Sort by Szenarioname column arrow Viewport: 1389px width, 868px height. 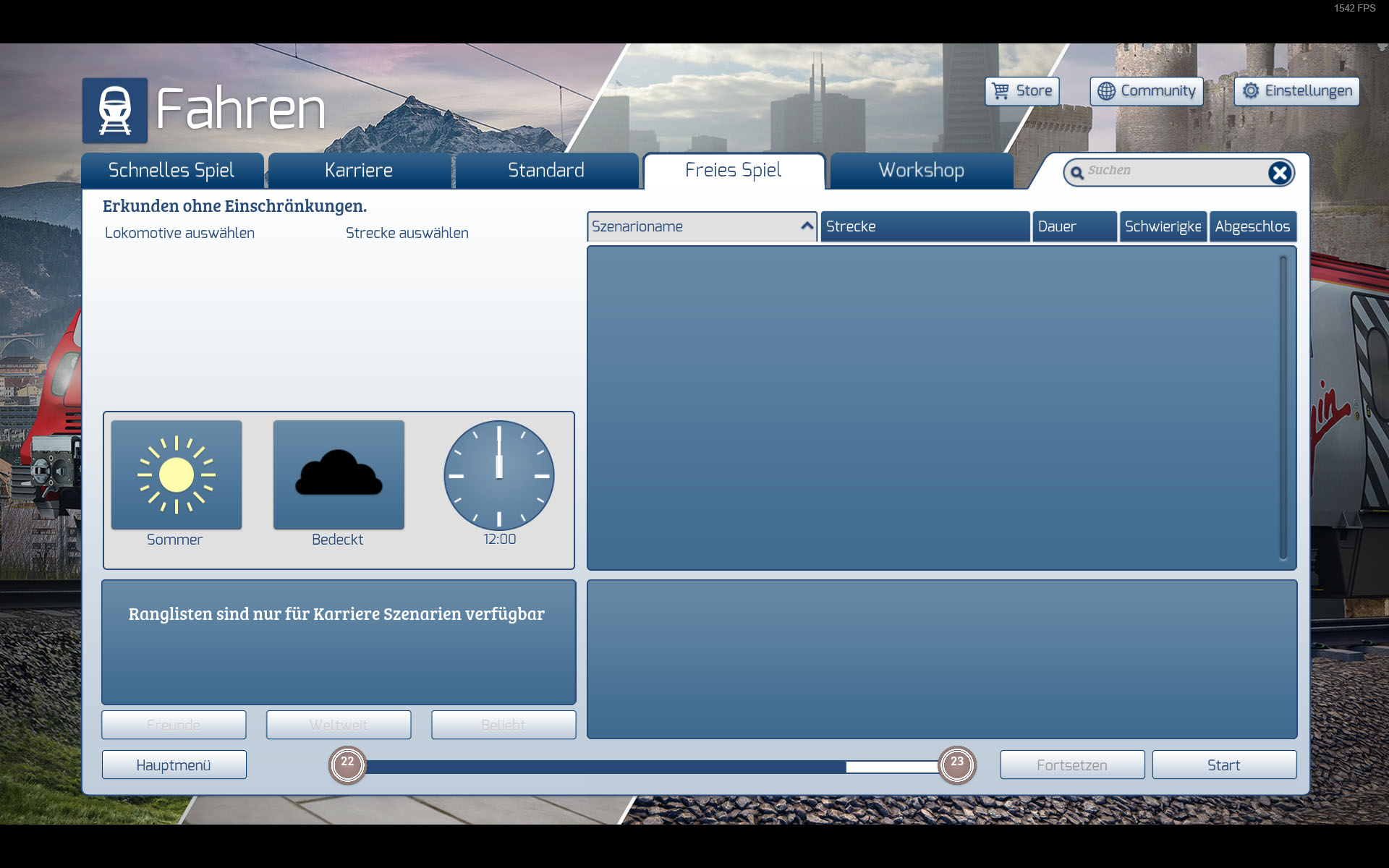[807, 226]
